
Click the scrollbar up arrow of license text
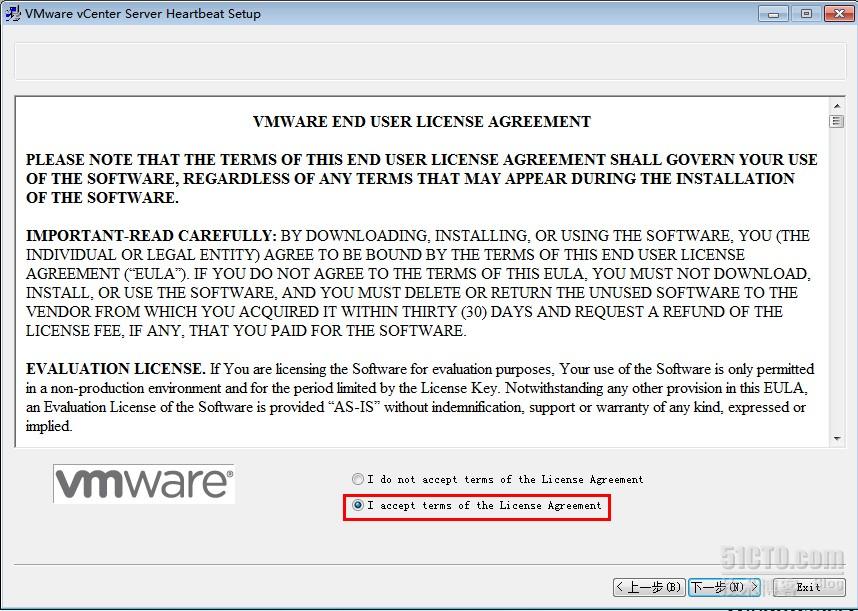pos(837,106)
